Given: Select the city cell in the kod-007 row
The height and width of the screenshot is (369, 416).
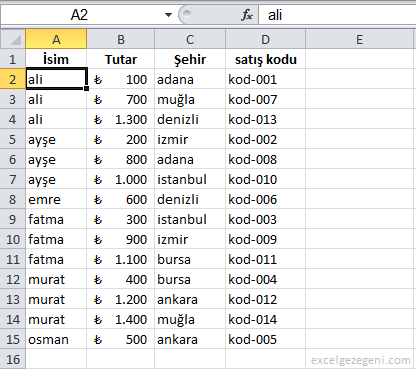Looking at the screenshot, I should [190, 99].
